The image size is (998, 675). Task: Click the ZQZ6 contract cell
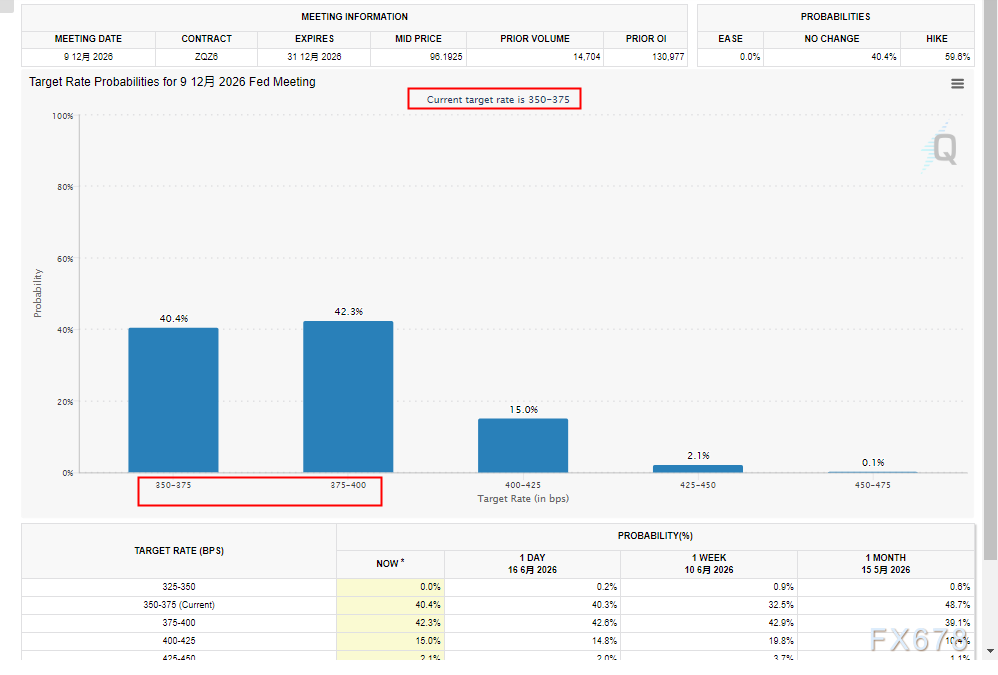206,57
